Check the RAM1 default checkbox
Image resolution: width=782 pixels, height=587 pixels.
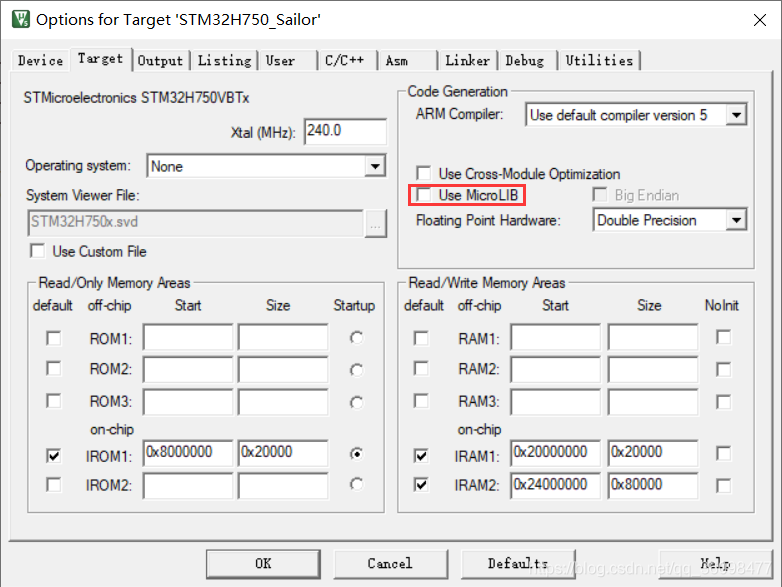click(x=421, y=338)
